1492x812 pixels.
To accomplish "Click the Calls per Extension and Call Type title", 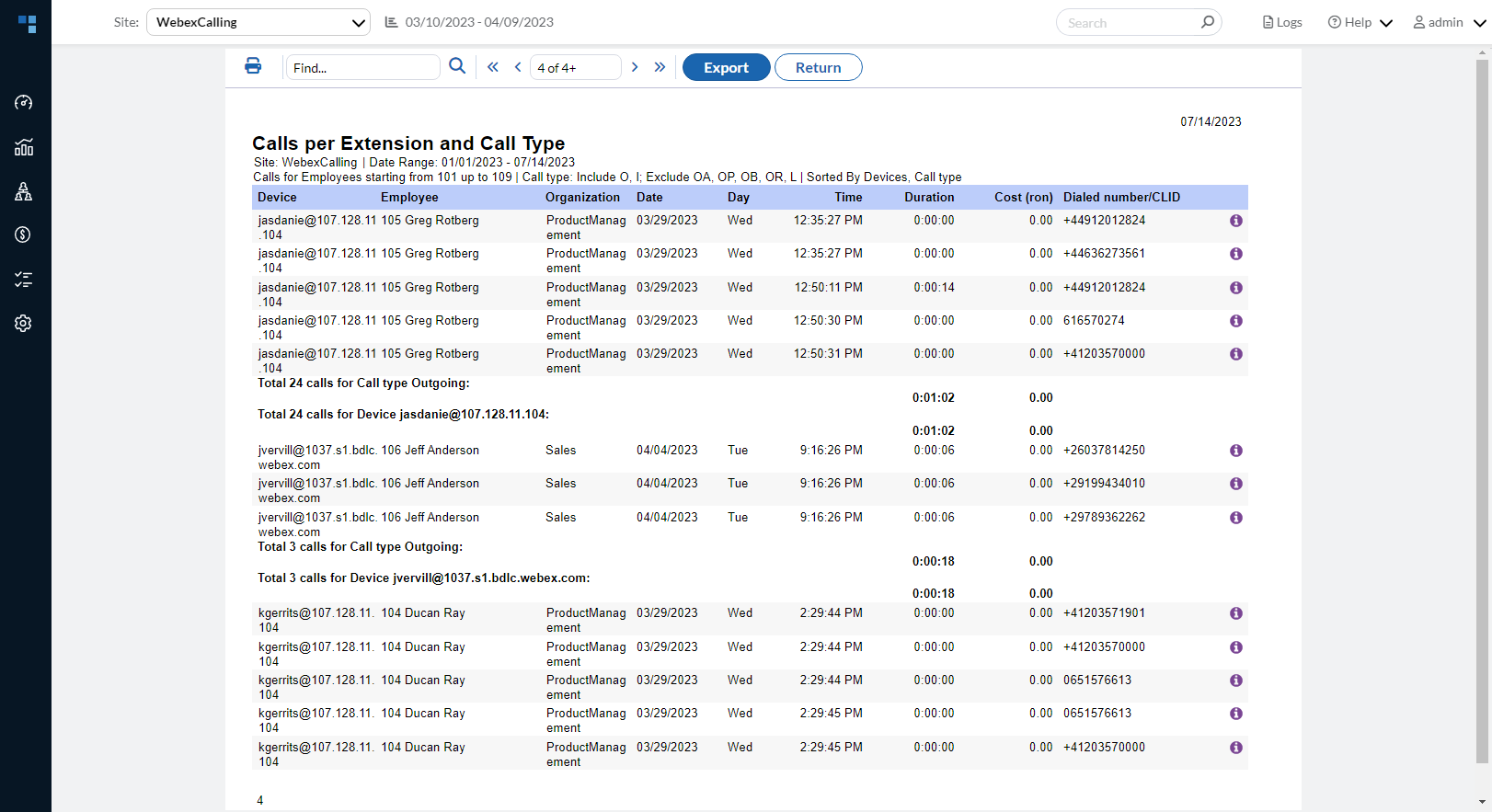I will [x=408, y=143].
